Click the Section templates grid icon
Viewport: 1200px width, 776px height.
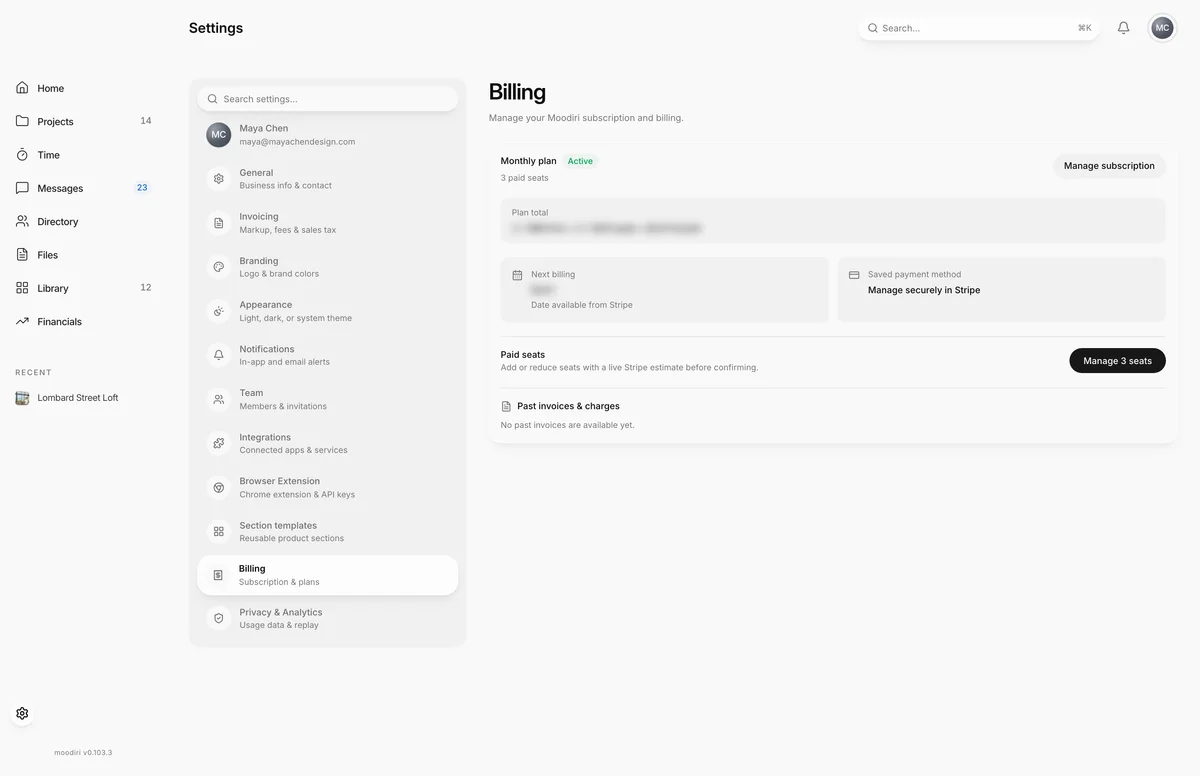(219, 531)
